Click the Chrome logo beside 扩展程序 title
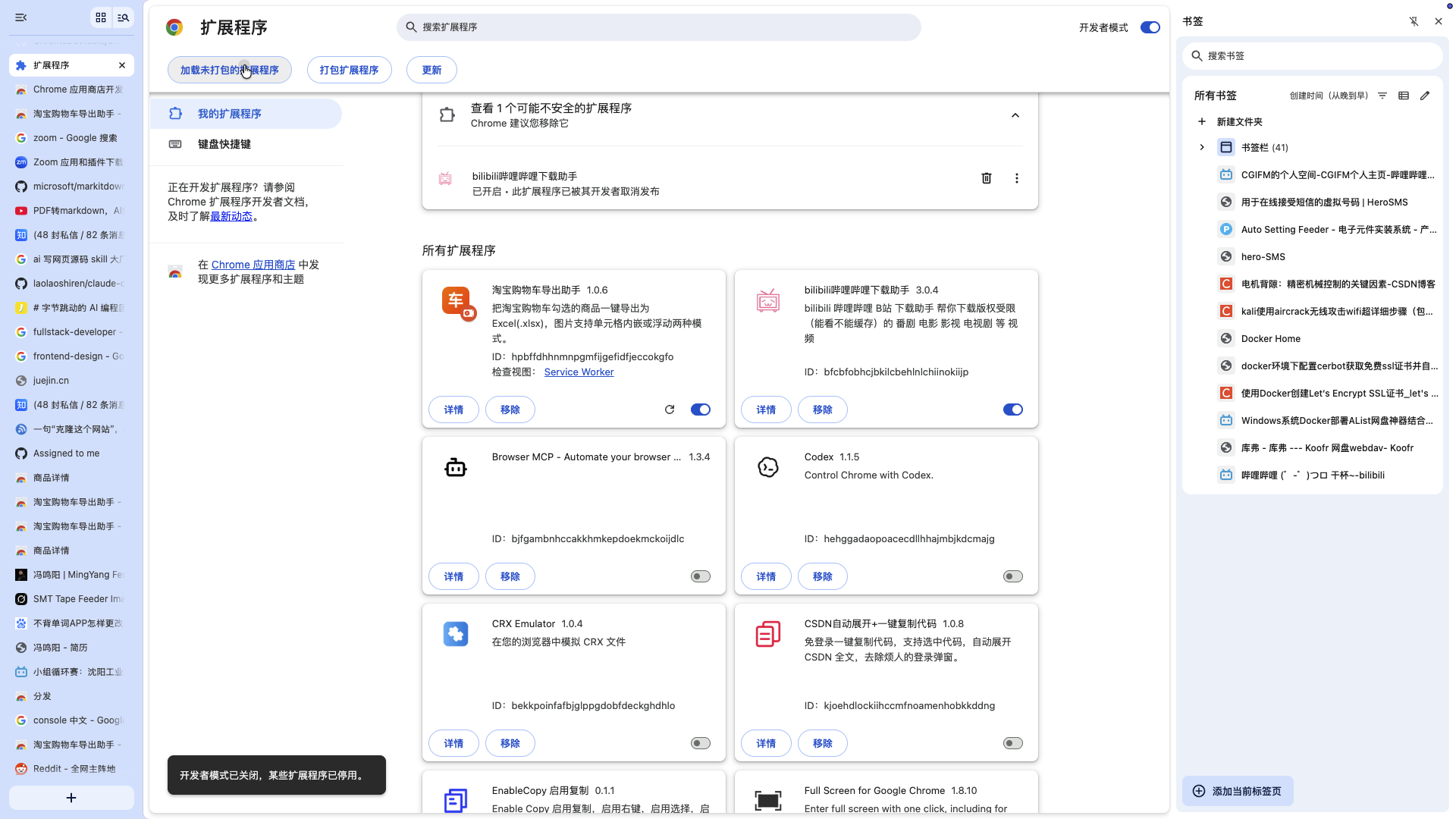This screenshot has height=819, width=1456. click(174, 27)
